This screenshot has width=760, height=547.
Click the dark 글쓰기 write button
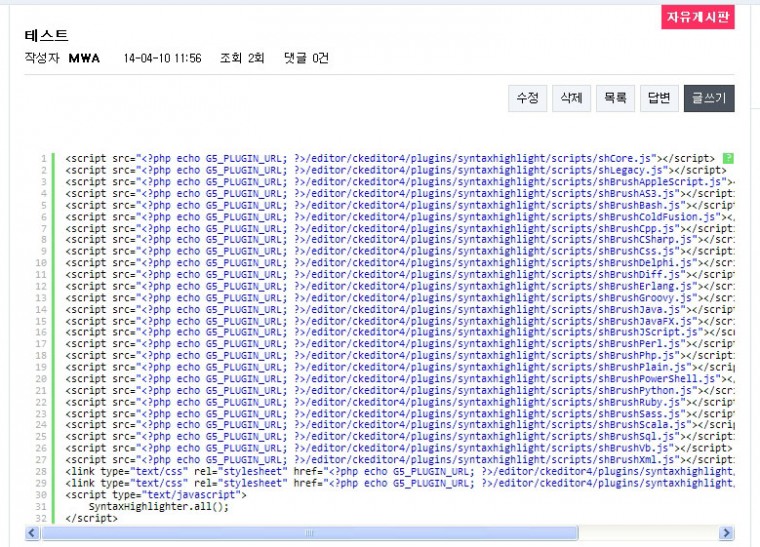709,98
